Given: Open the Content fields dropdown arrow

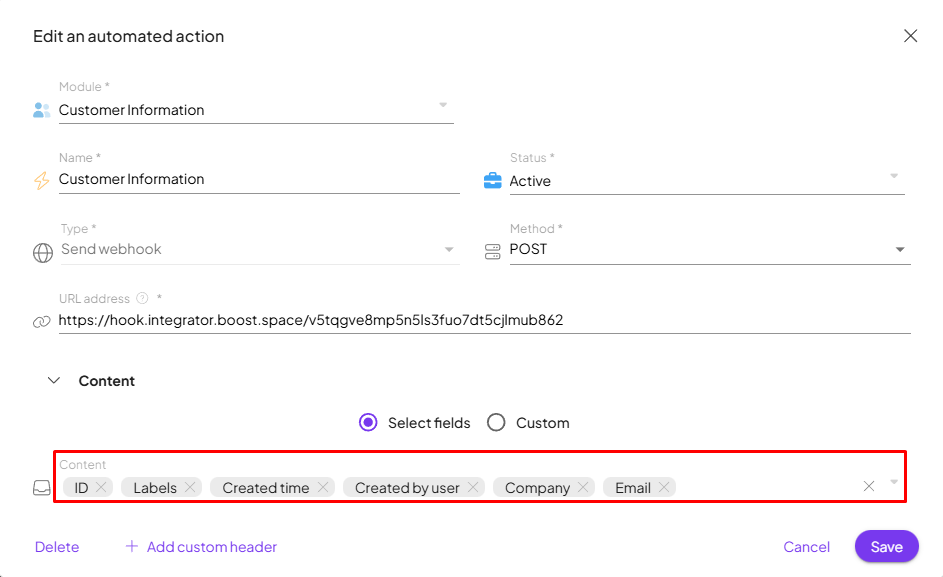Looking at the screenshot, I should pyautogui.click(x=894, y=483).
